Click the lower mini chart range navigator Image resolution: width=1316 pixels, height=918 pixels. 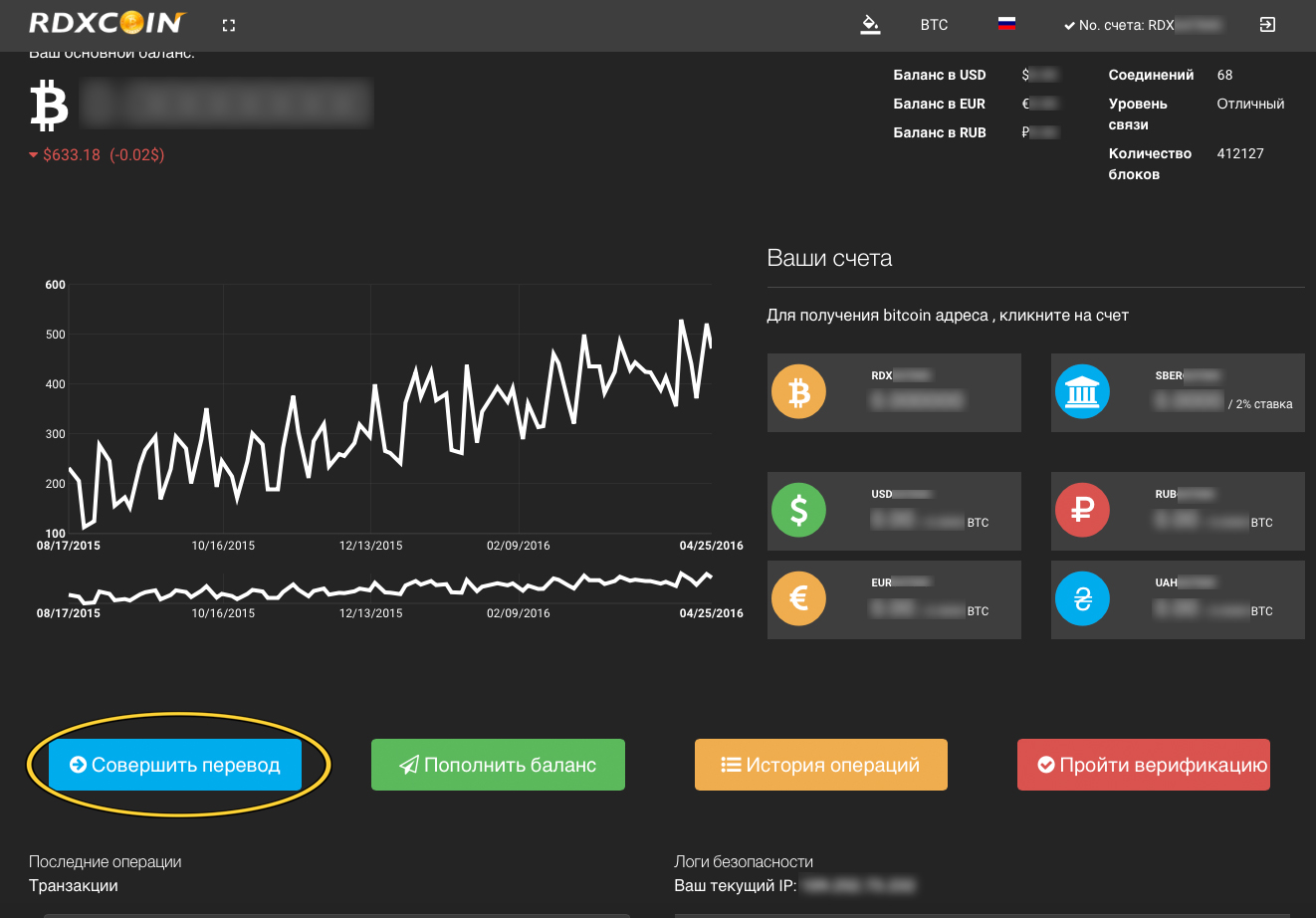pos(390,587)
